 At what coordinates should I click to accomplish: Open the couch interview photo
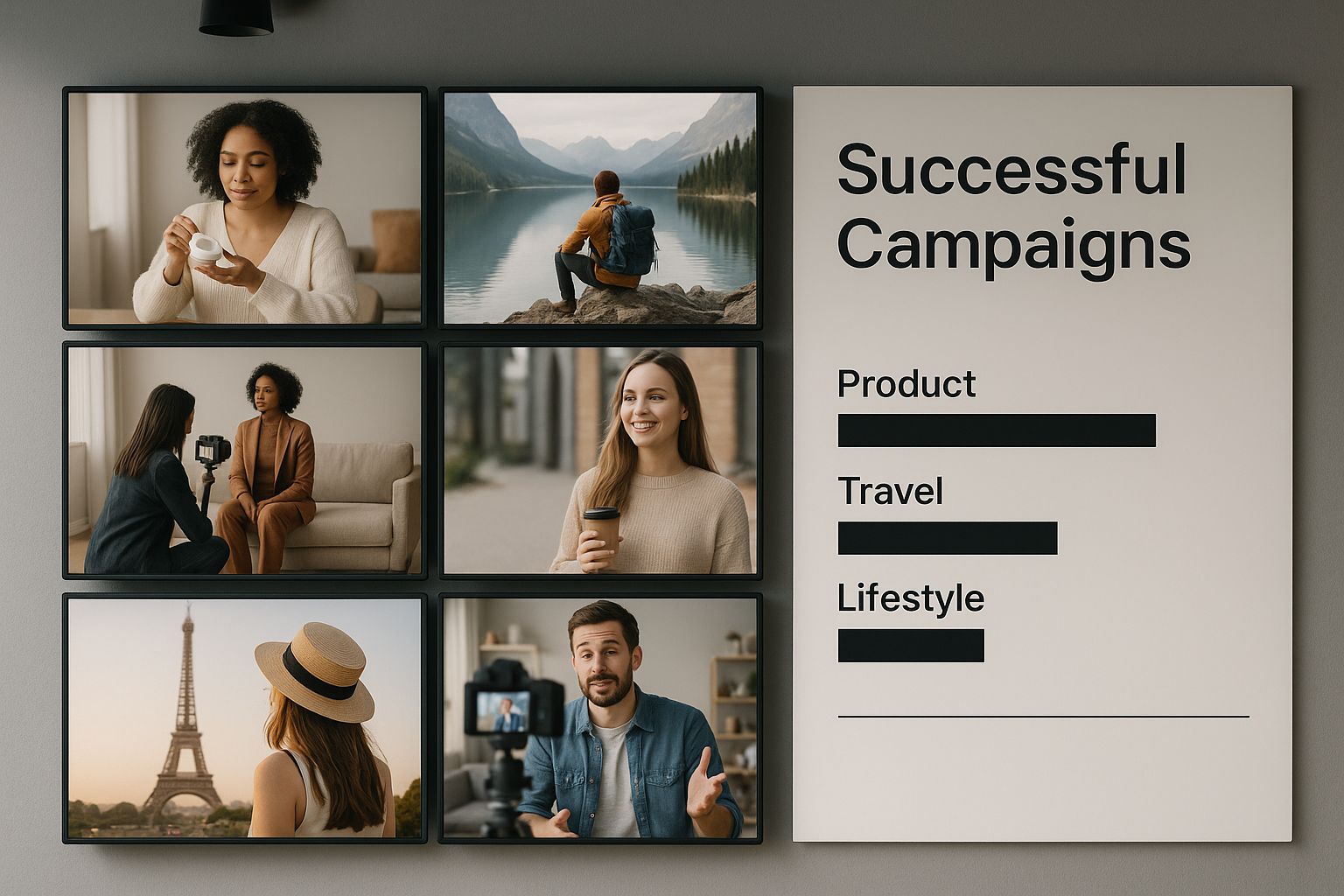tap(244, 460)
